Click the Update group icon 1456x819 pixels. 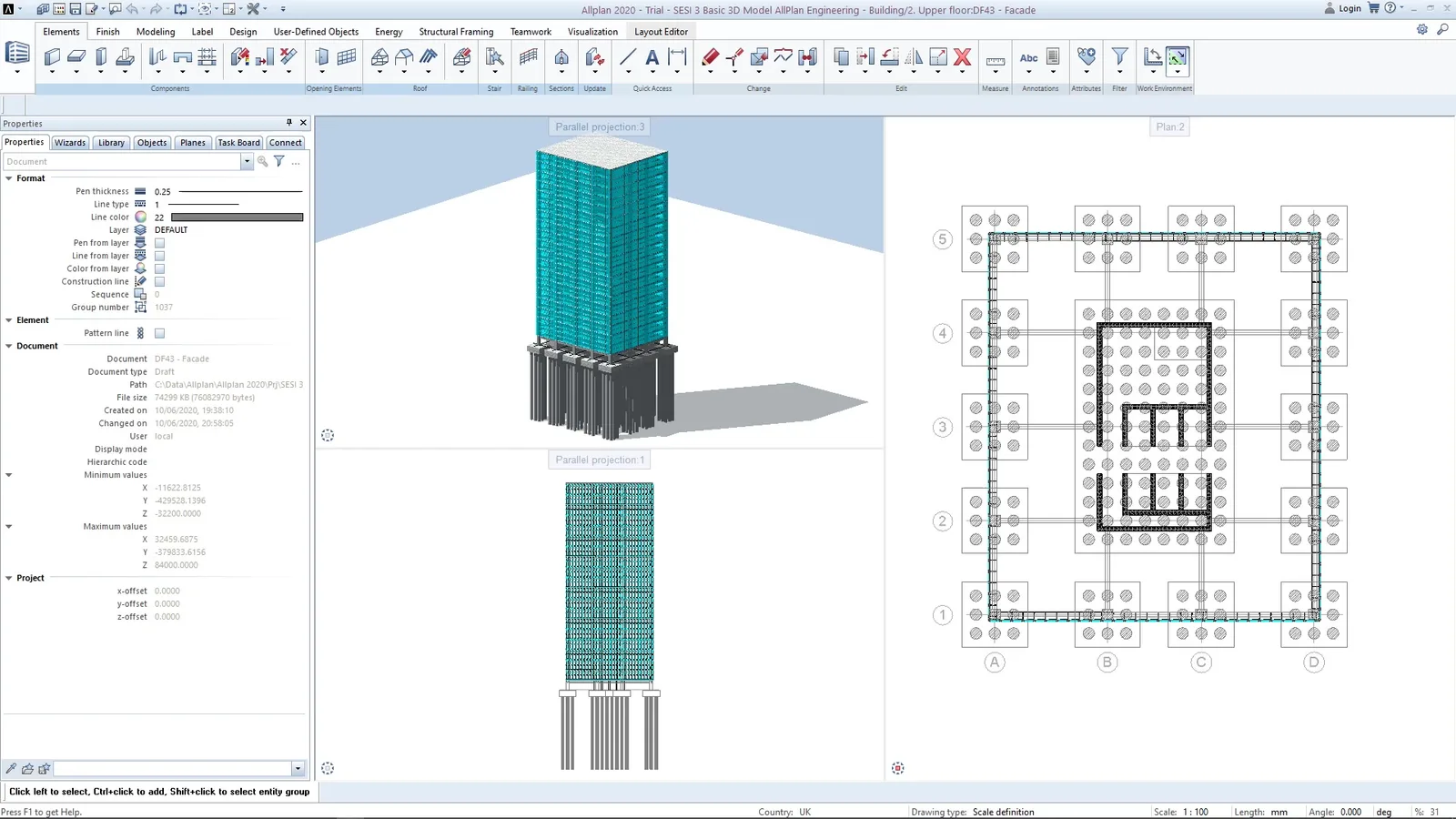tap(595, 57)
